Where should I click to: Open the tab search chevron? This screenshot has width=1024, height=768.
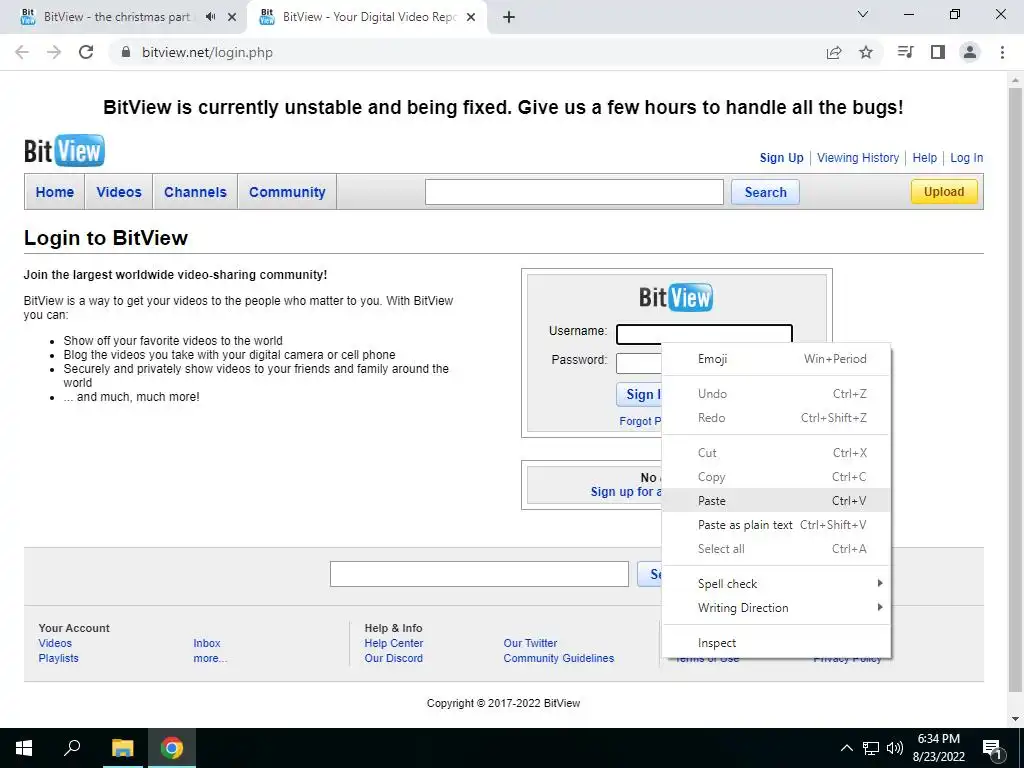pos(863,14)
